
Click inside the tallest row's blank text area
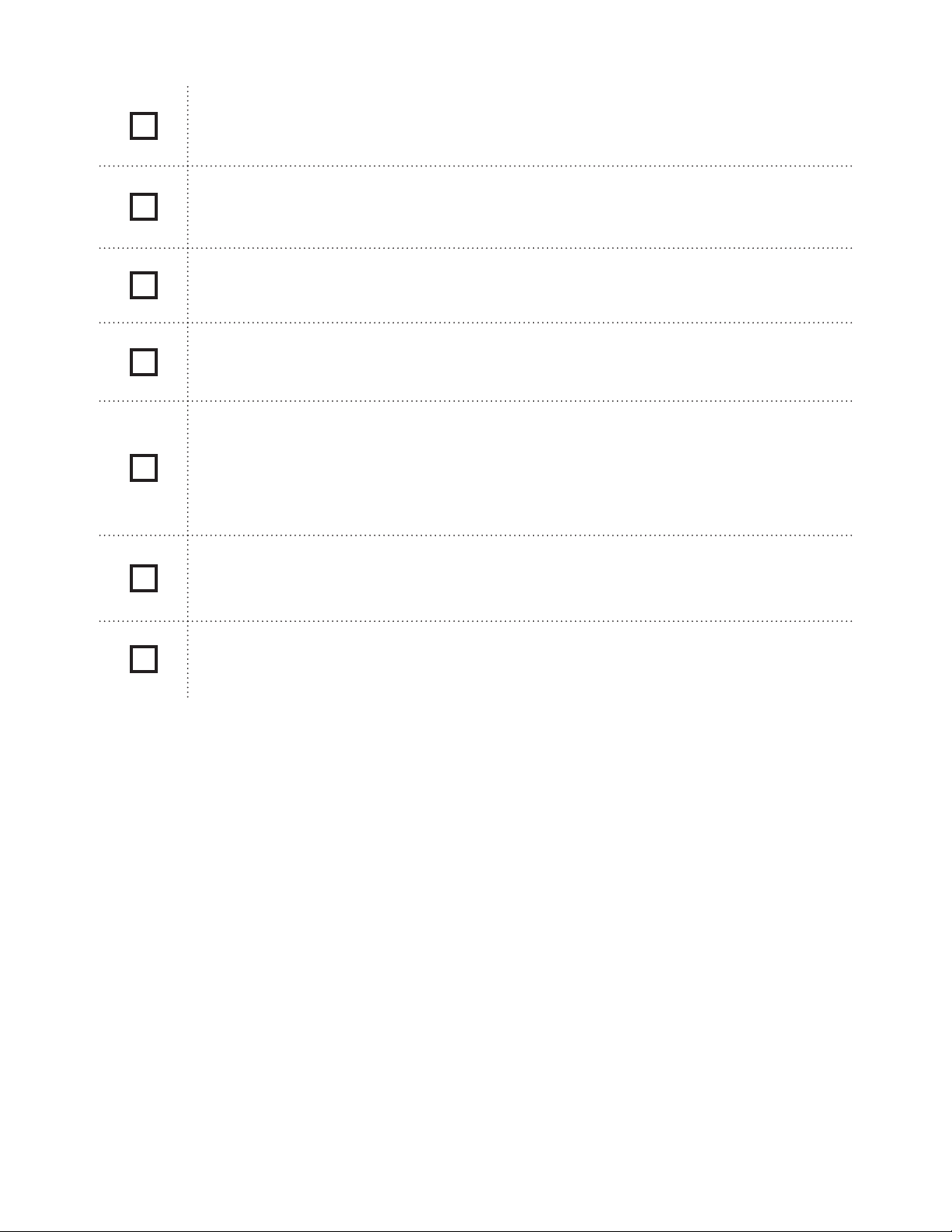click(x=521, y=468)
